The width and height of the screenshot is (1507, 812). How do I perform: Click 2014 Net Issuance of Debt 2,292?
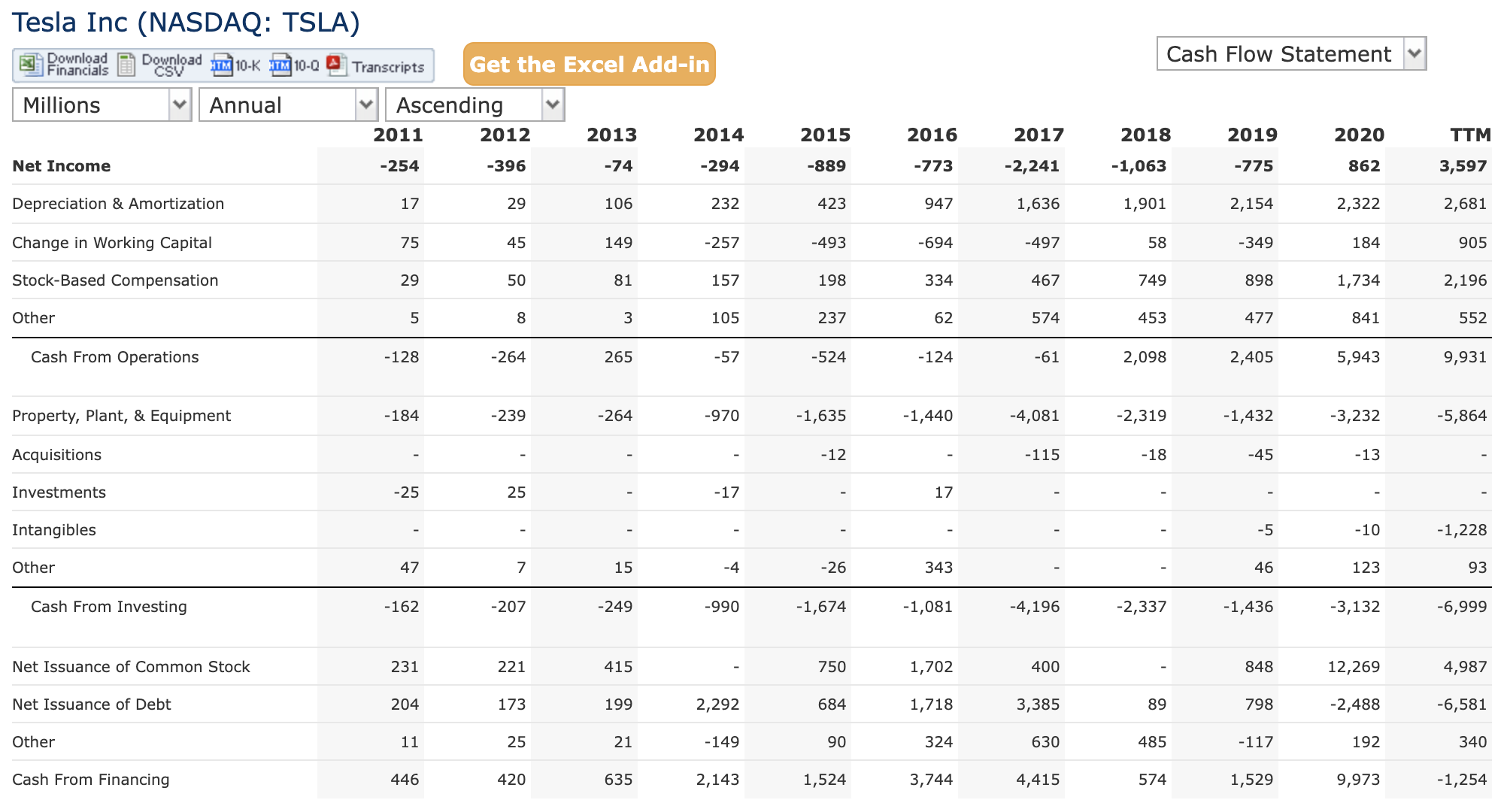click(717, 704)
